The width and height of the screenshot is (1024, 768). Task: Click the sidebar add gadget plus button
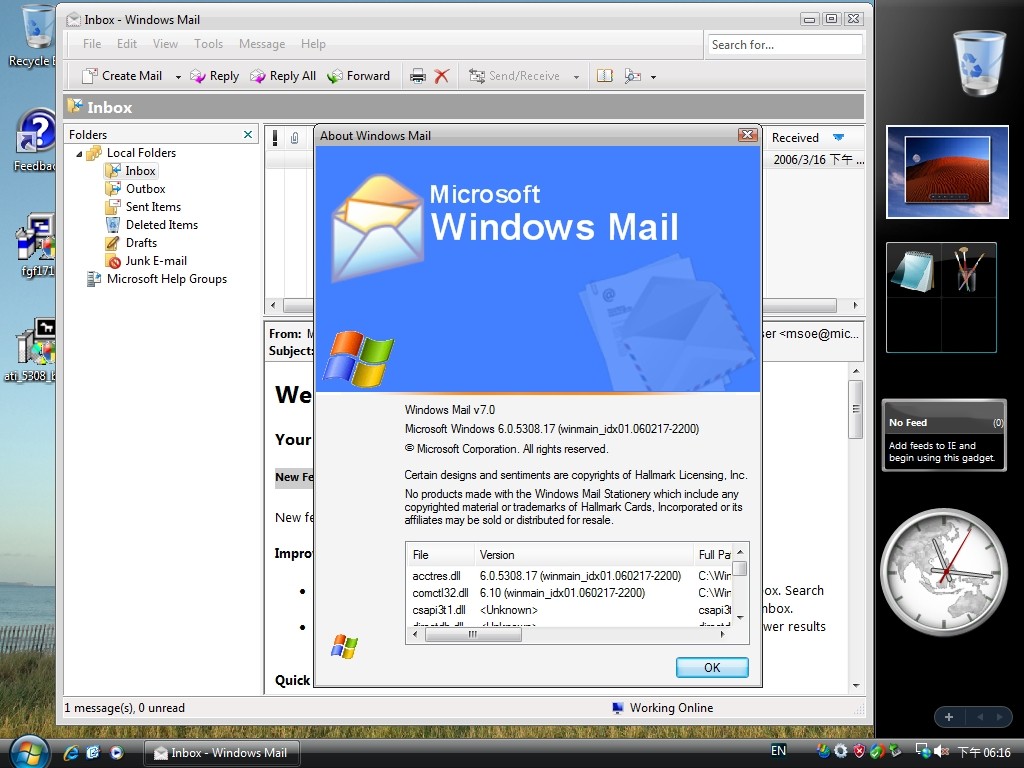949,717
